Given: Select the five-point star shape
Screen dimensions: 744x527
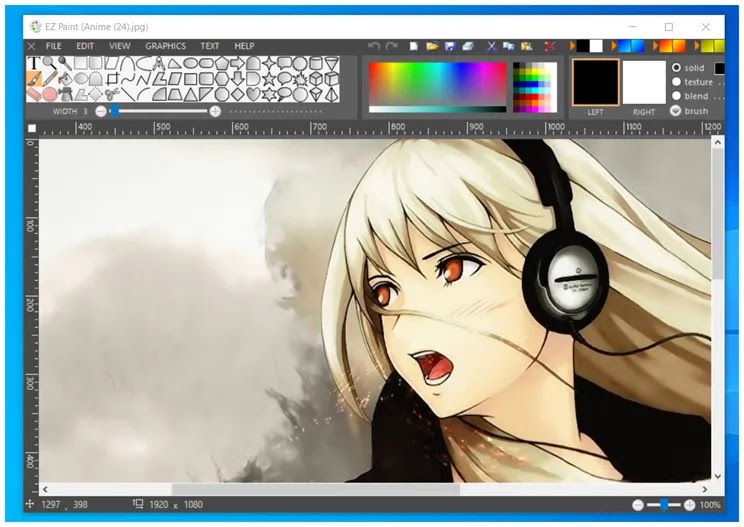Looking at the screenshot, I should [x=269, y=79].
